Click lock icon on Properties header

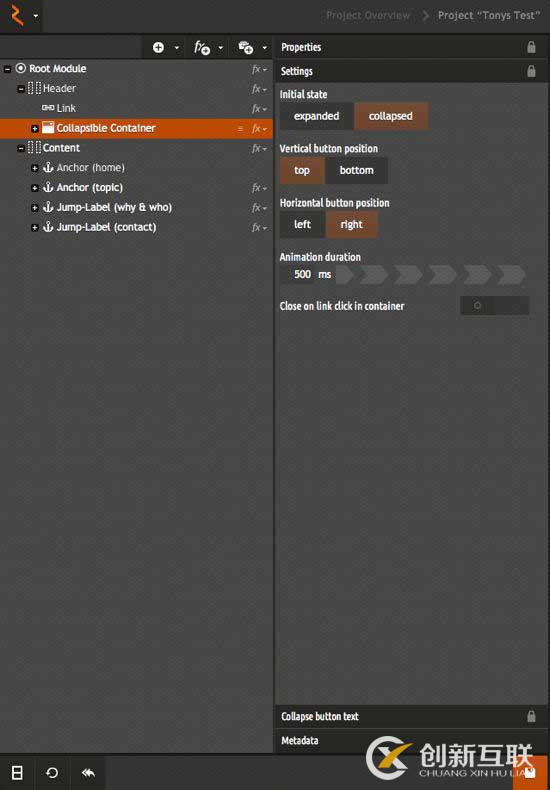pos(531,47)
